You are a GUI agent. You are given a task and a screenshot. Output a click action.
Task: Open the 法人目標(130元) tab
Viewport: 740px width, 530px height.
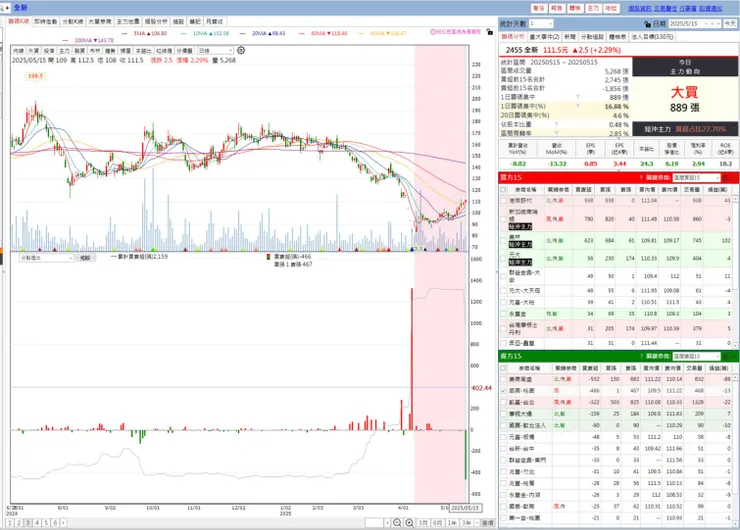(x=653, y=37)
